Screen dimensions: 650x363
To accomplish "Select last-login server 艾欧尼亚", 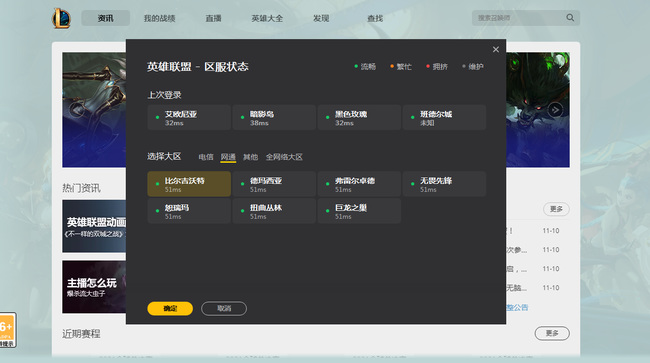I will click(x=189, y=118).
